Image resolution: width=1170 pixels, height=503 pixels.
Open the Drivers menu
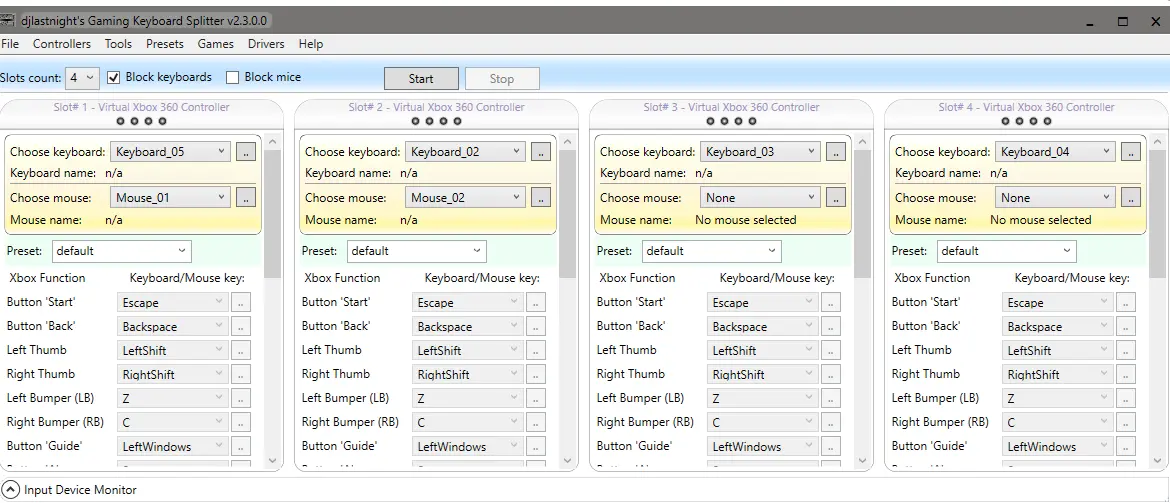tap(266, 44)
